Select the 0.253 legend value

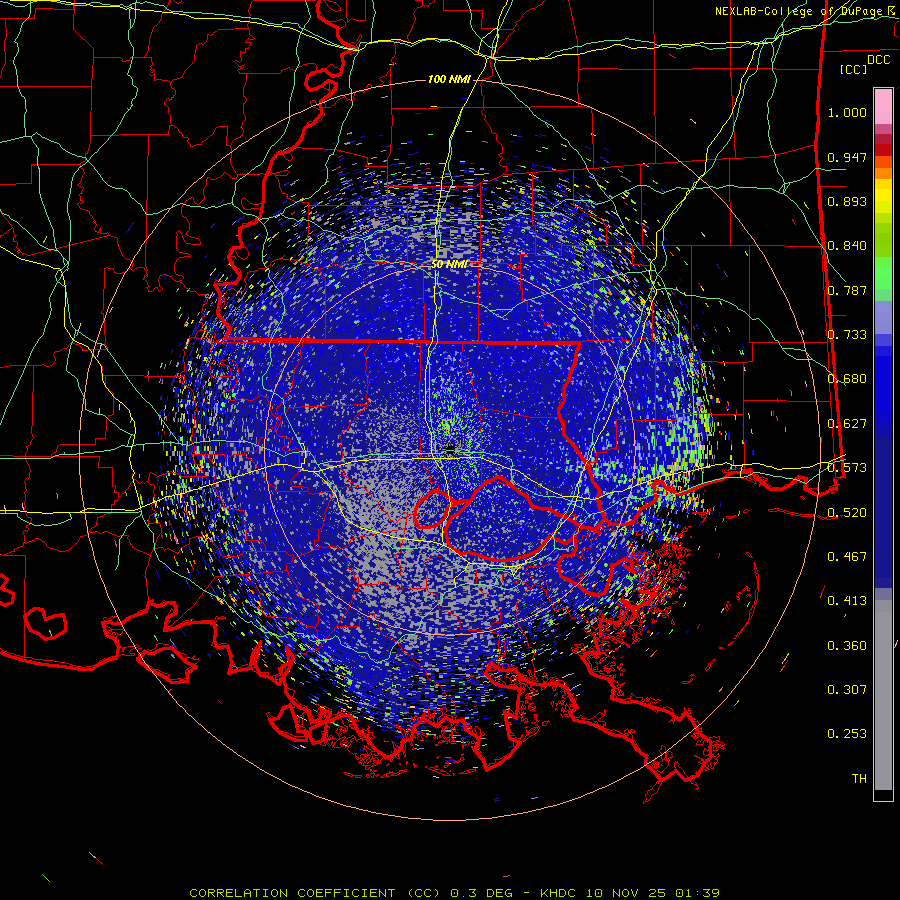point(847,734)
